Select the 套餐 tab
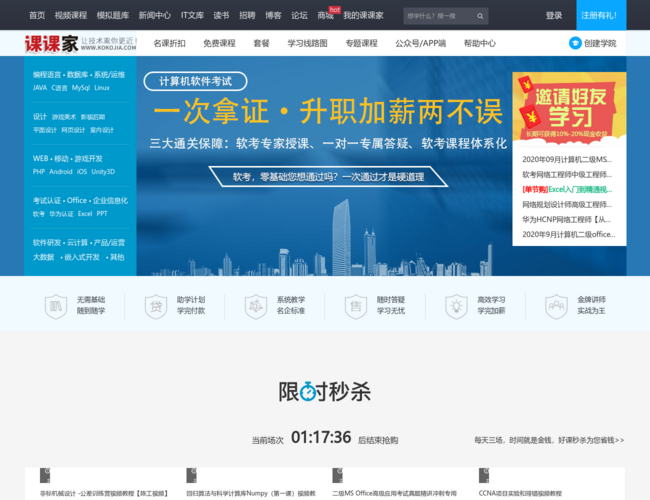 tap(262, 43)
